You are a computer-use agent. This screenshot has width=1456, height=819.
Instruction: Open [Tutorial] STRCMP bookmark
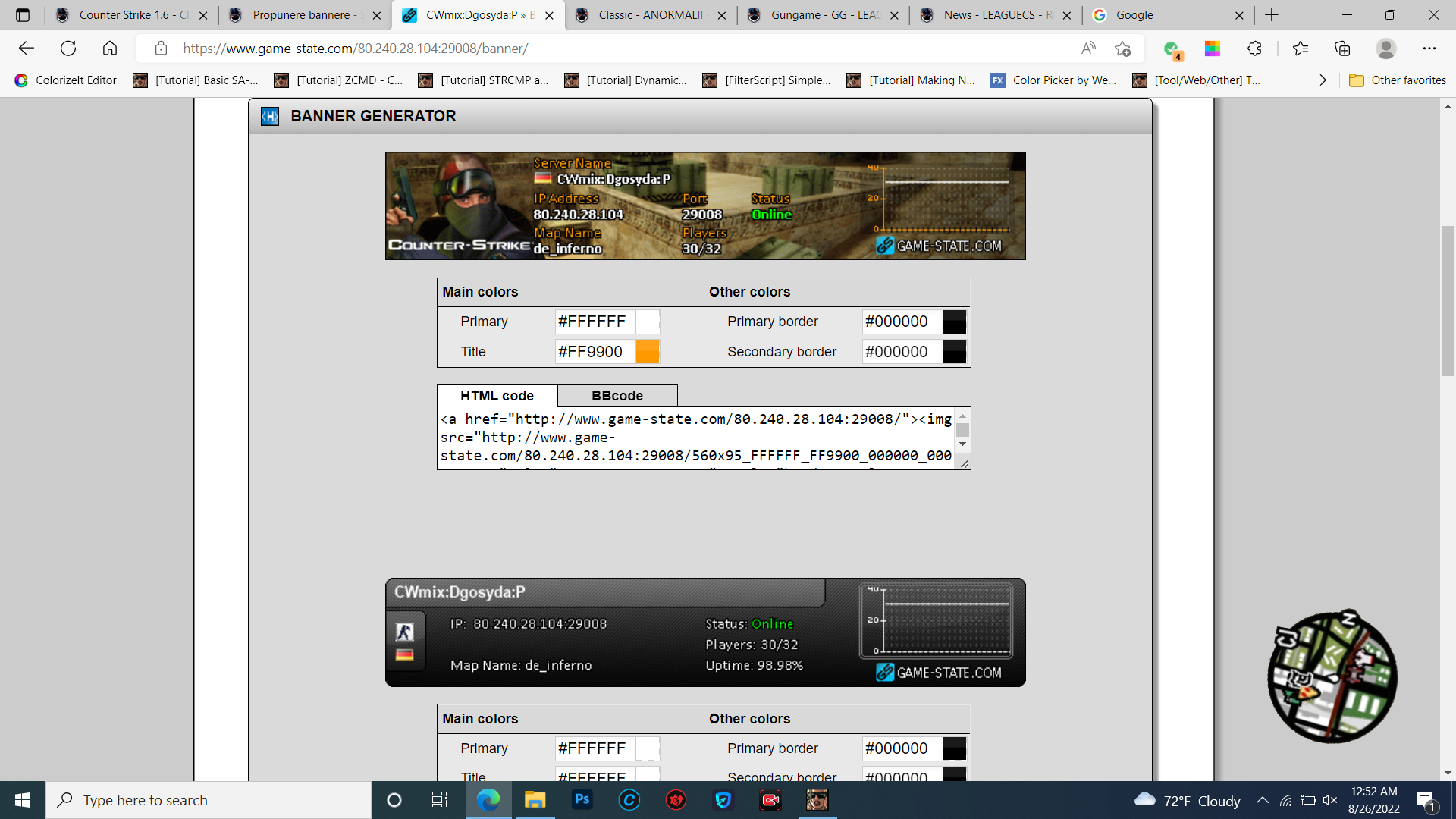[483, 80]
